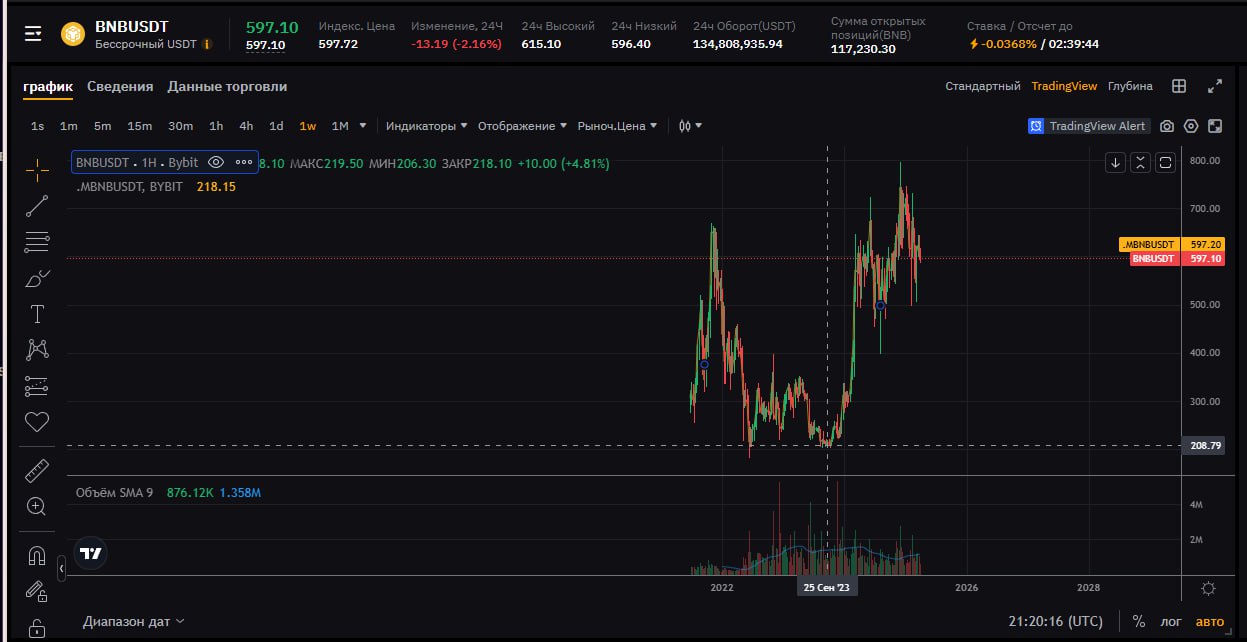1247x642 pixels.
Task: Open the Индикаторы dropdown
Action: (x=427, y=126)
